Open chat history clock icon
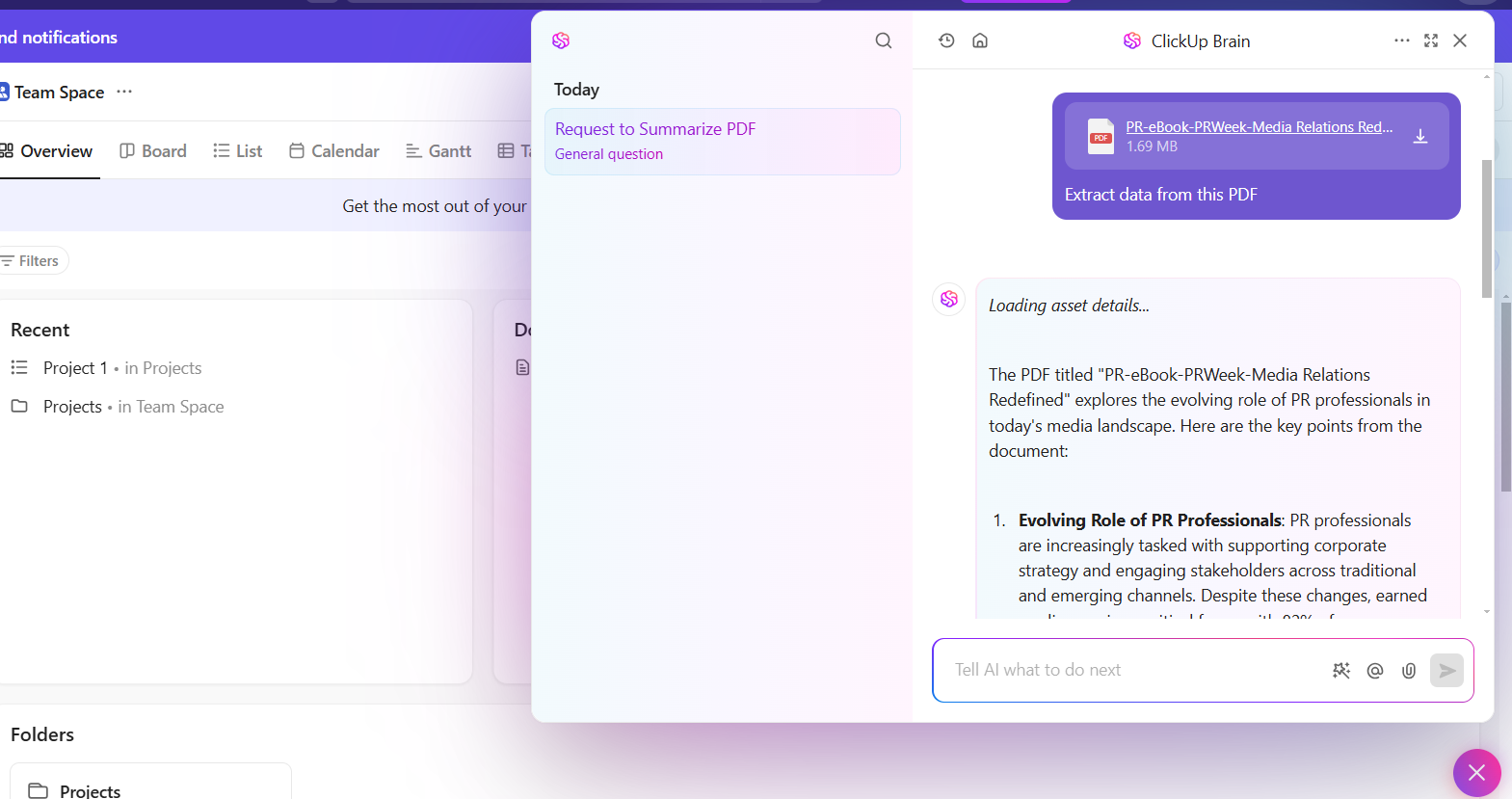The width and height of the screenshot is (1512, 799). click(x=946, y=40)
